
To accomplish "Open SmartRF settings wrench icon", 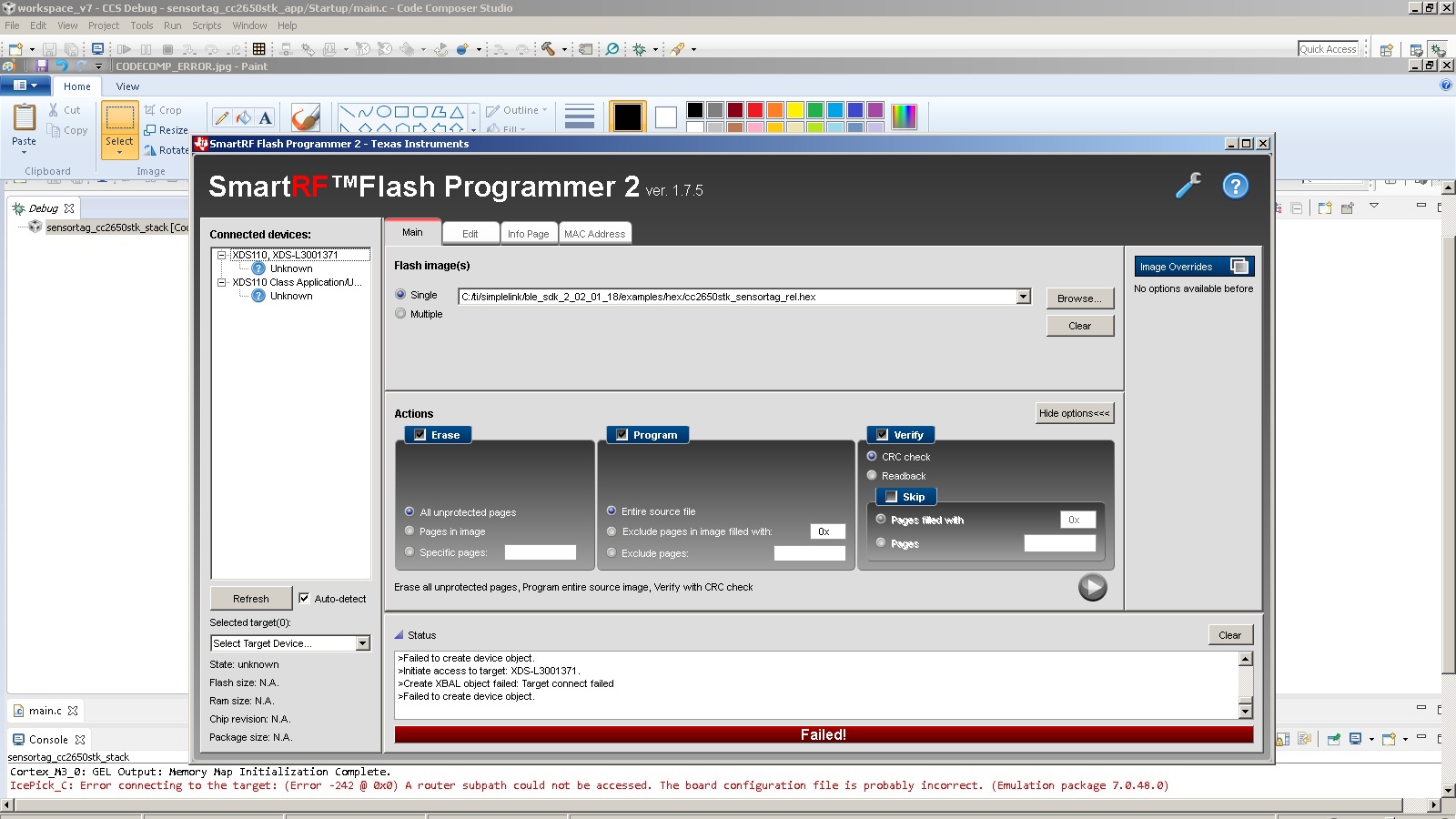I will click(1188, 186).
